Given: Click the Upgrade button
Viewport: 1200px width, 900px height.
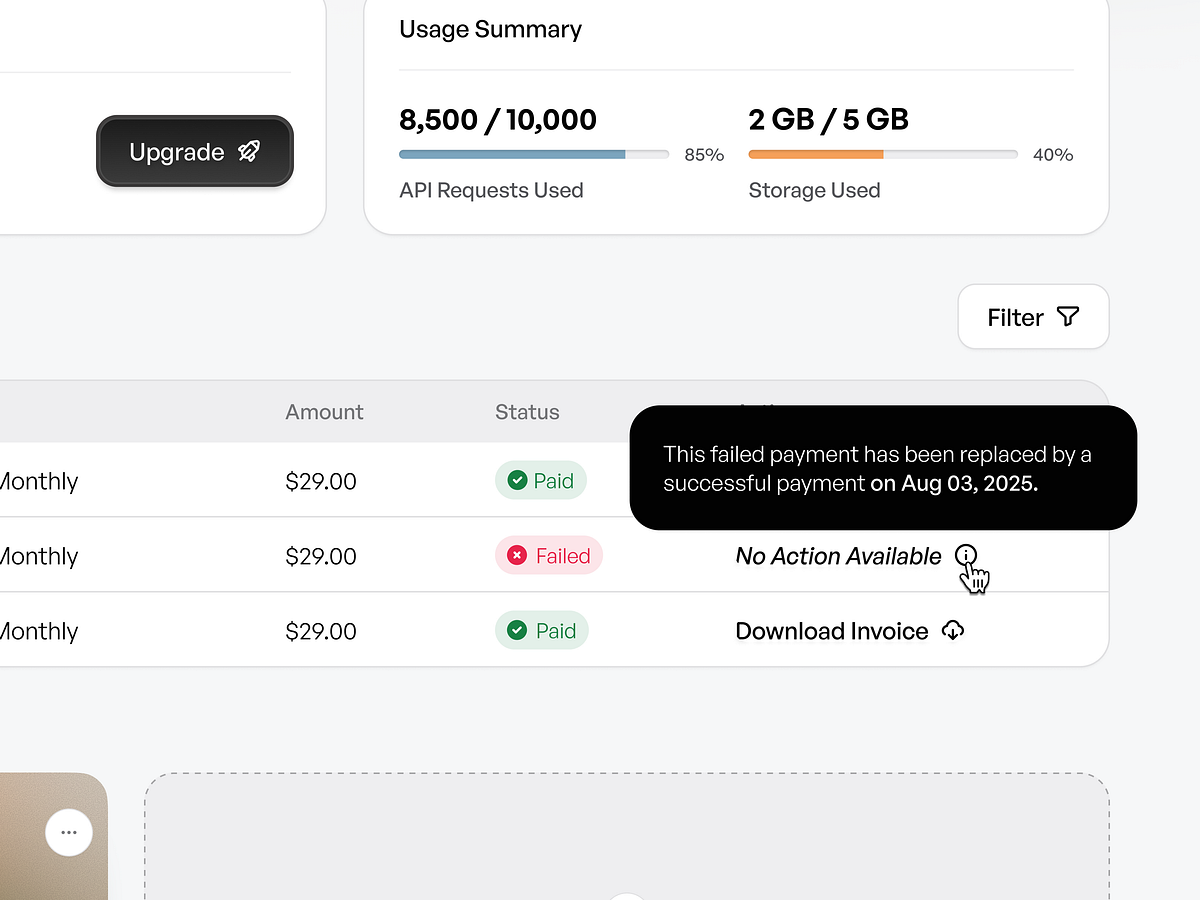Looking at the screenshot, I should (x=194, y=152).
